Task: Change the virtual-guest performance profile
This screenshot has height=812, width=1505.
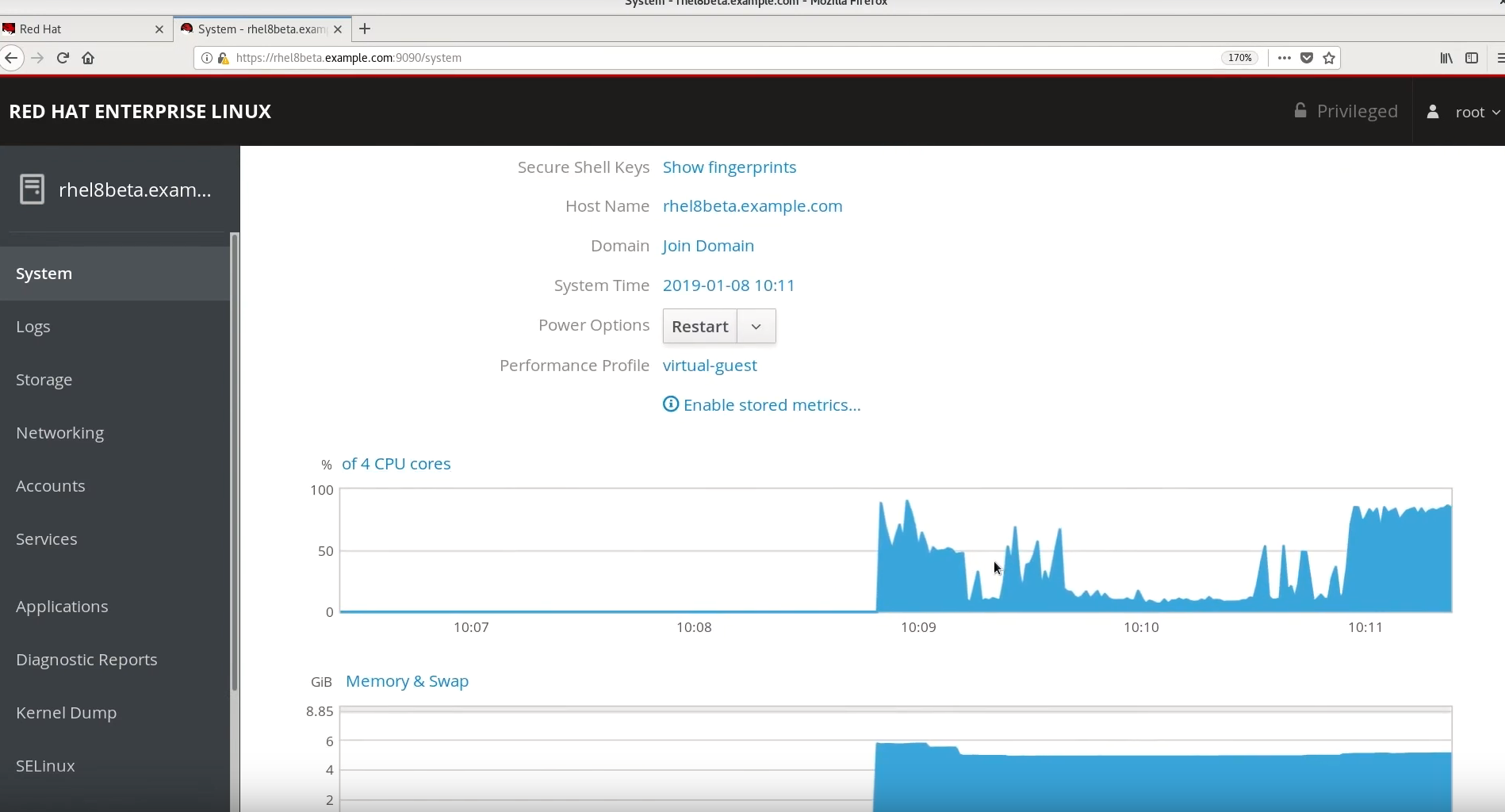Action: (710, 366)
